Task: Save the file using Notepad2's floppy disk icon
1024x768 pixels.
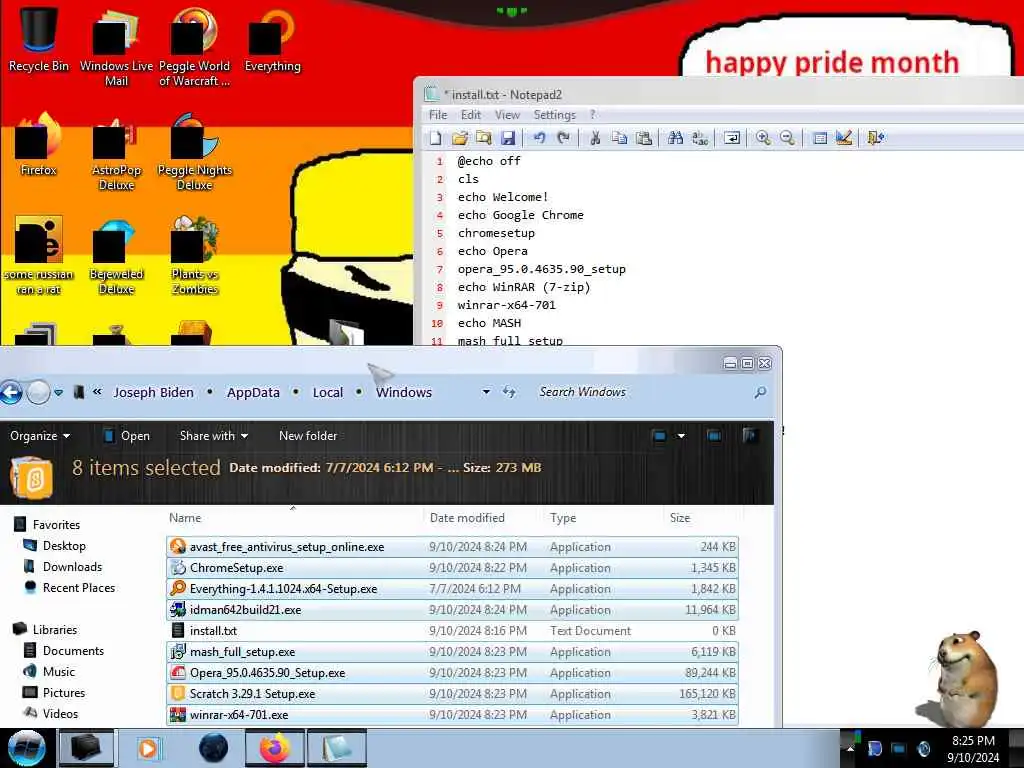Action: [508, 138]
